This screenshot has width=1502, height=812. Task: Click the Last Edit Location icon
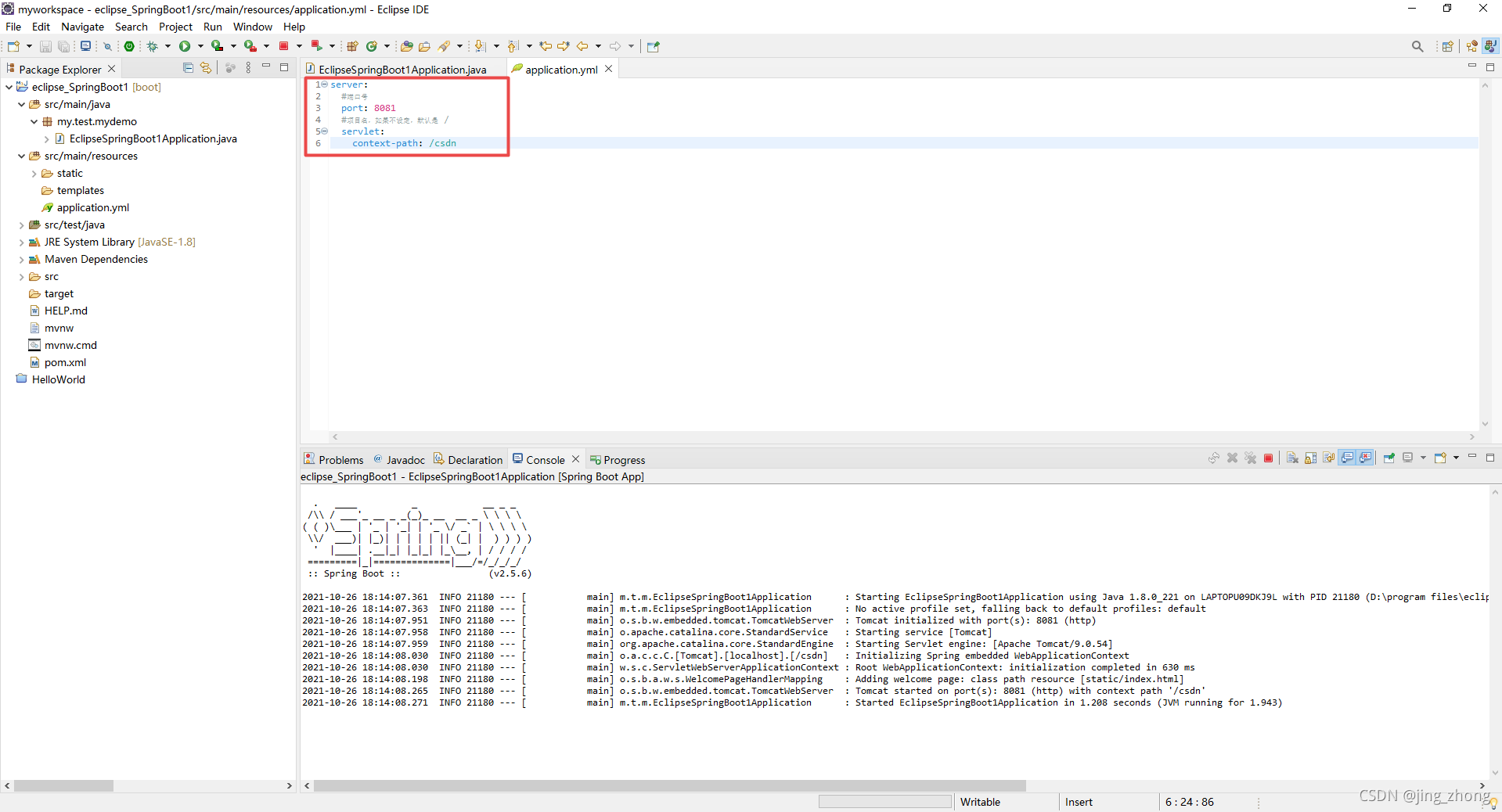[x=546, y=46]
